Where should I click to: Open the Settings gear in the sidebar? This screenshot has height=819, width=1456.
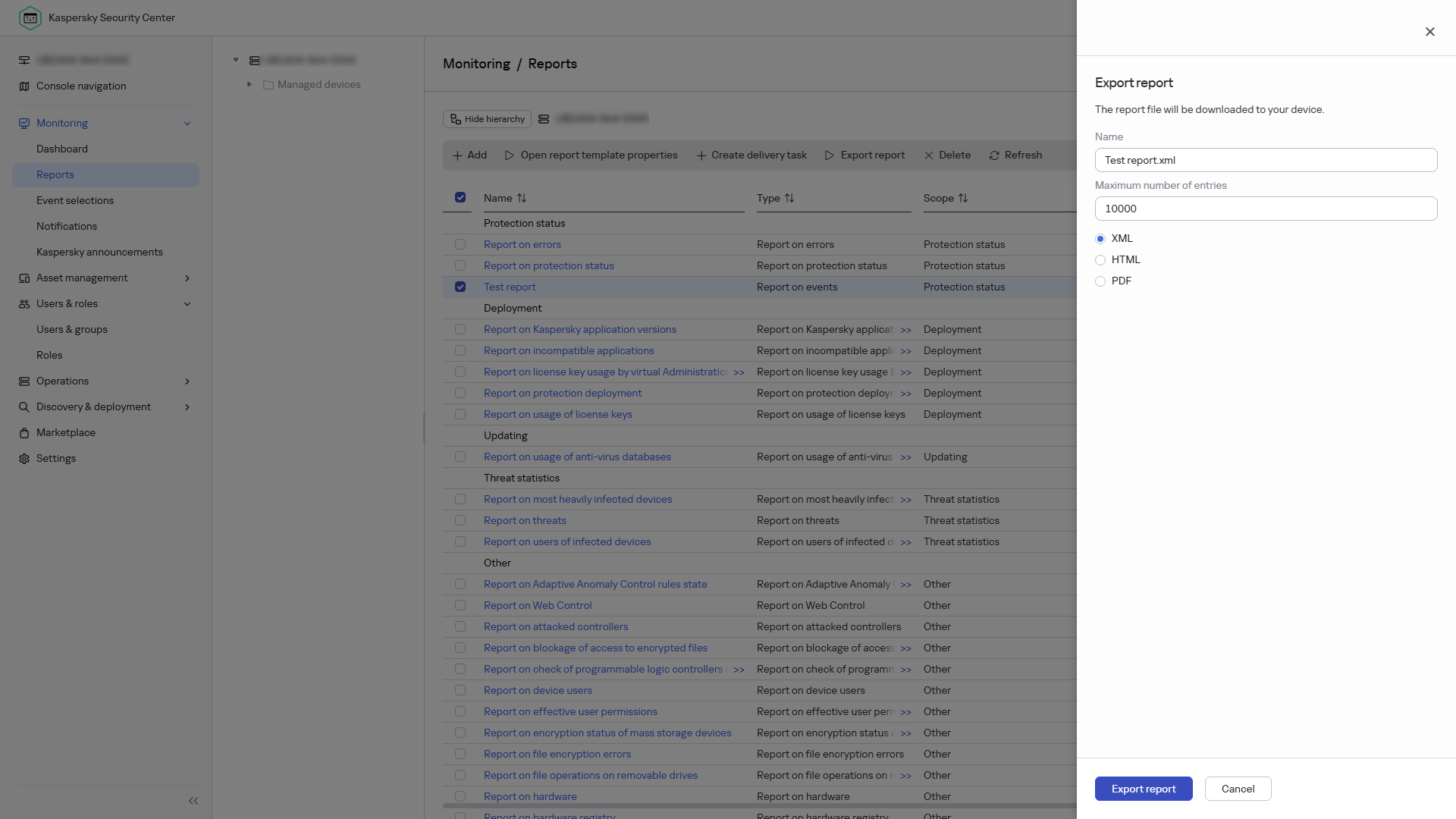coord(24,459)
